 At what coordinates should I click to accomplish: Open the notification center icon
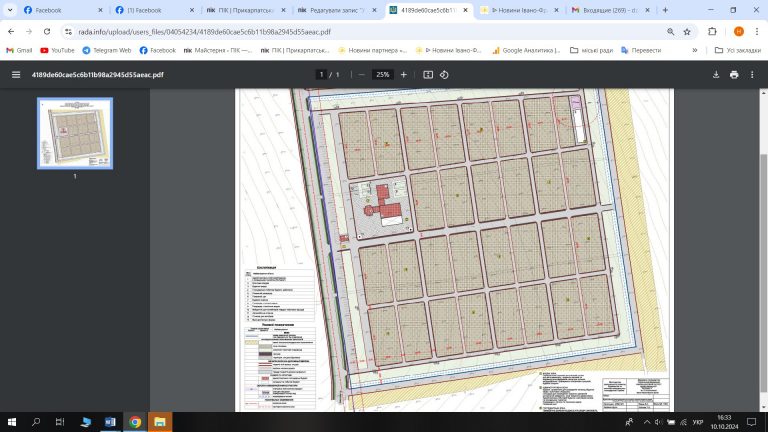pyautogui.click(x=751, y=422)
